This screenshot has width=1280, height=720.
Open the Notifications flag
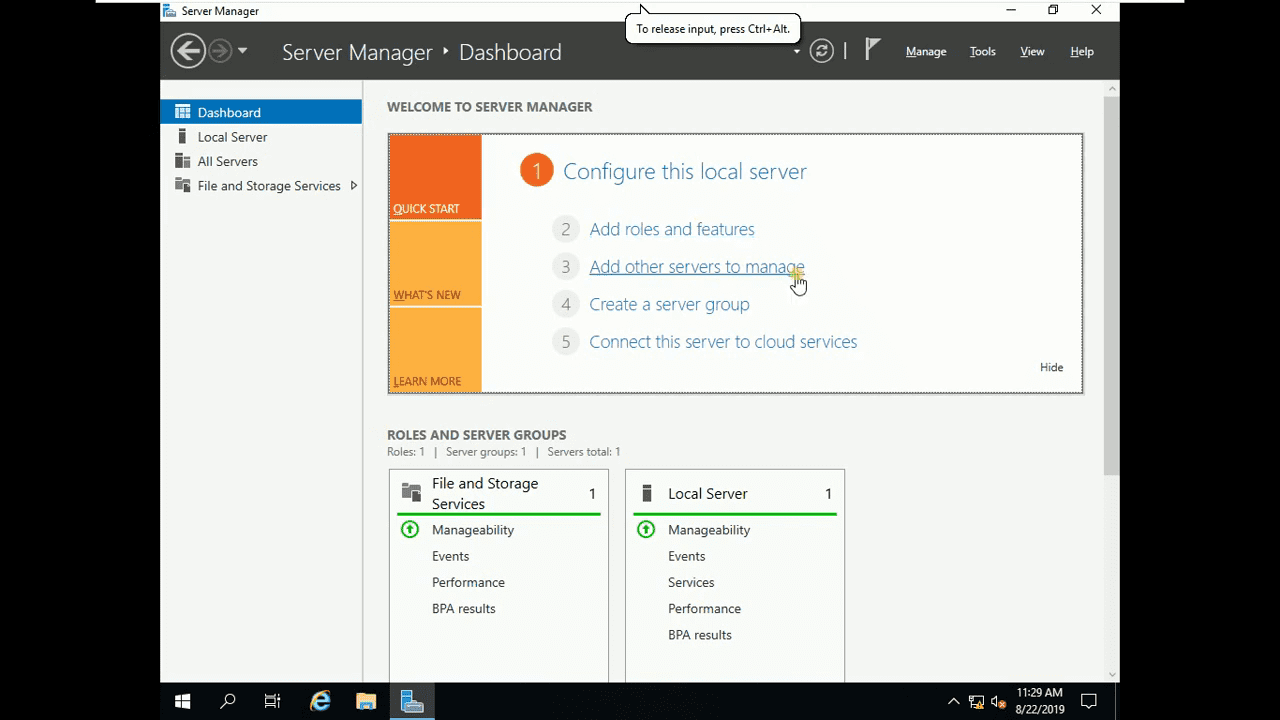(x=872, y=50)
